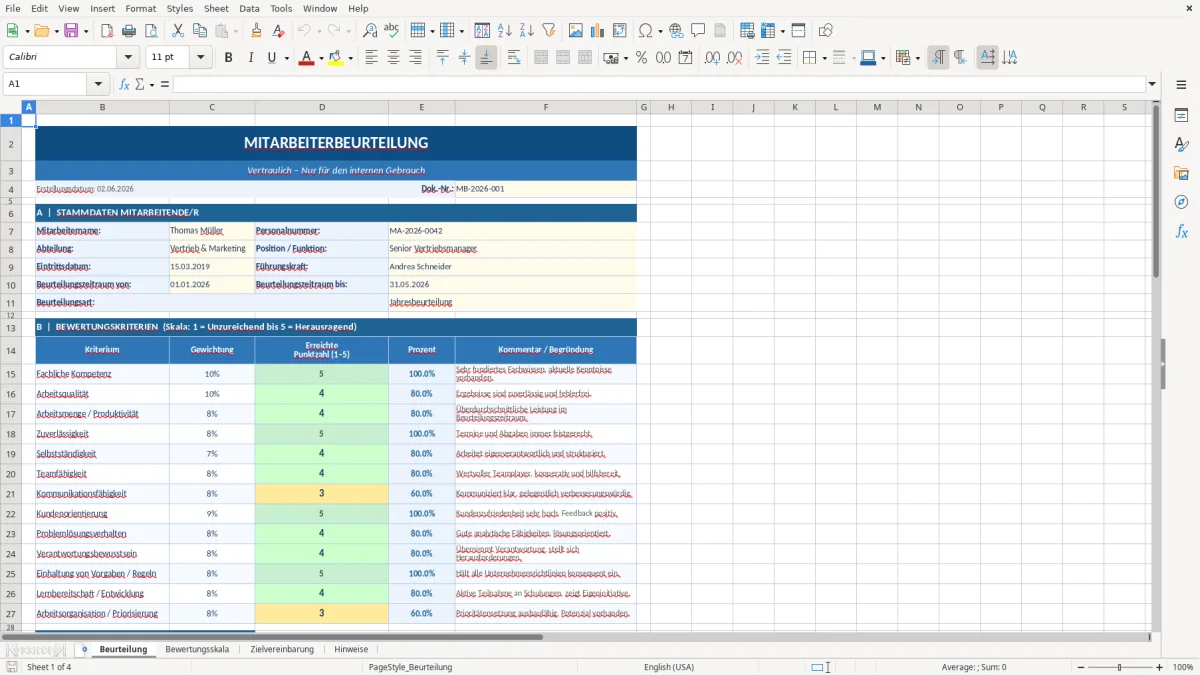Switch to Zielvereinbarung sheet tab

pyautogui.click(x=282, y=649)
